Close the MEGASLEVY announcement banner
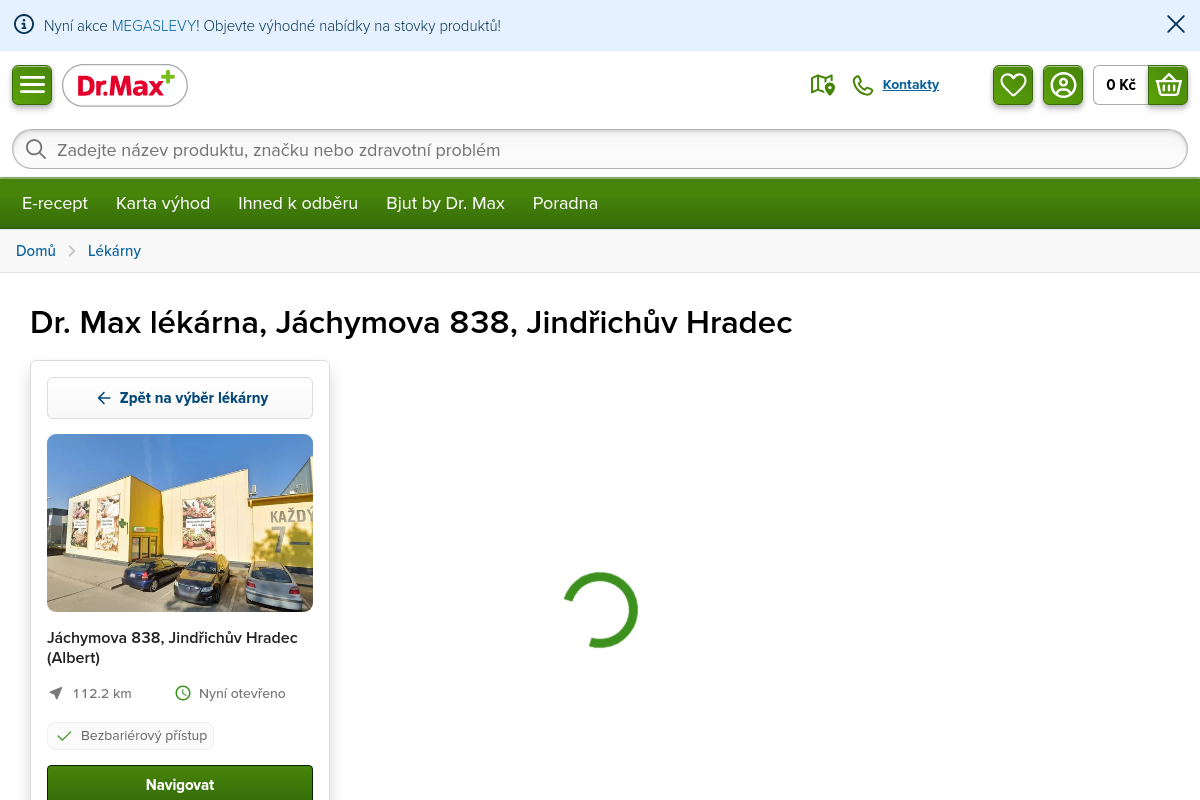The height and width of the screenshot is (800, 1200). (1176, 25)
